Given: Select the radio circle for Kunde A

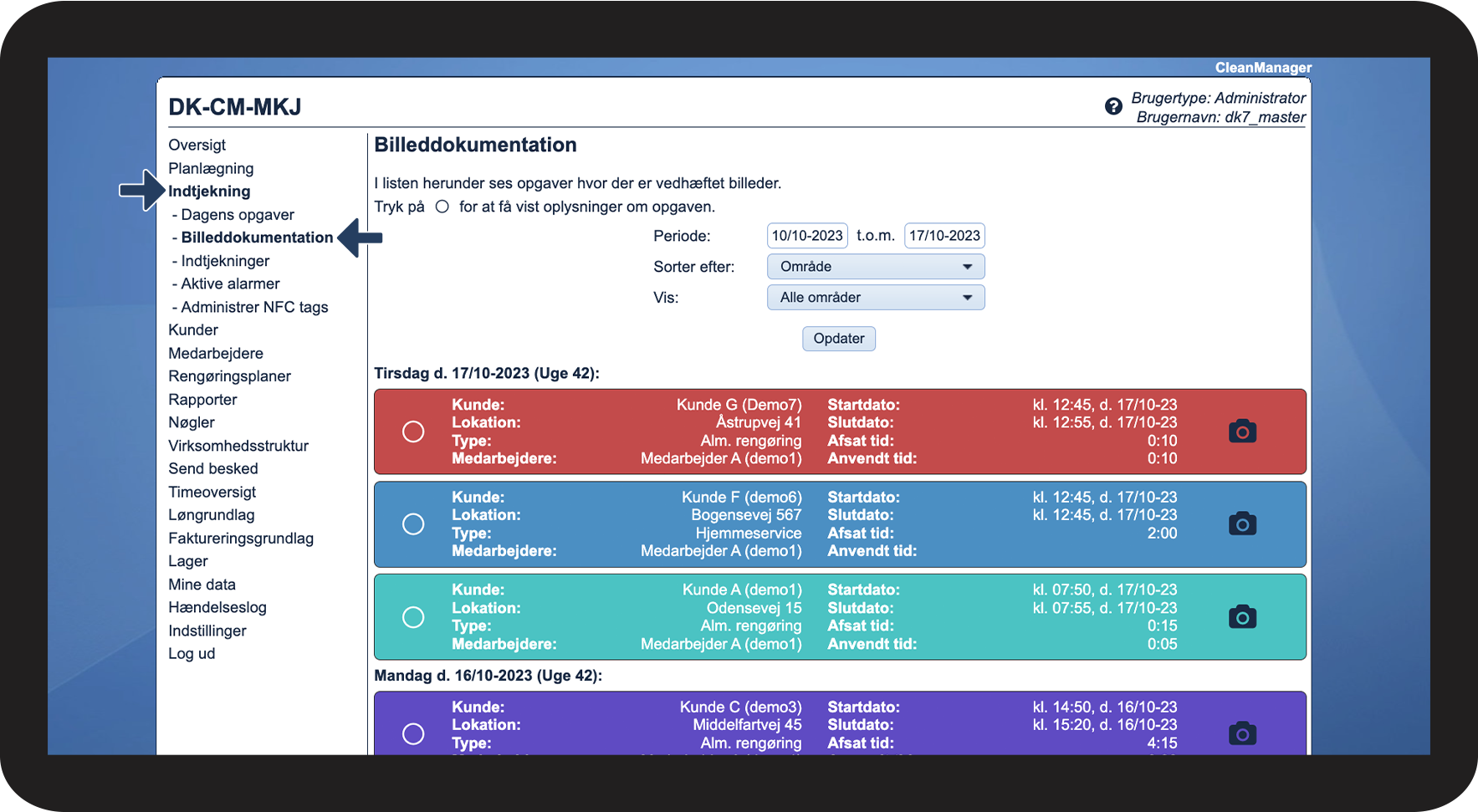Looking at the screenshot, I should (x=413, y=617).
